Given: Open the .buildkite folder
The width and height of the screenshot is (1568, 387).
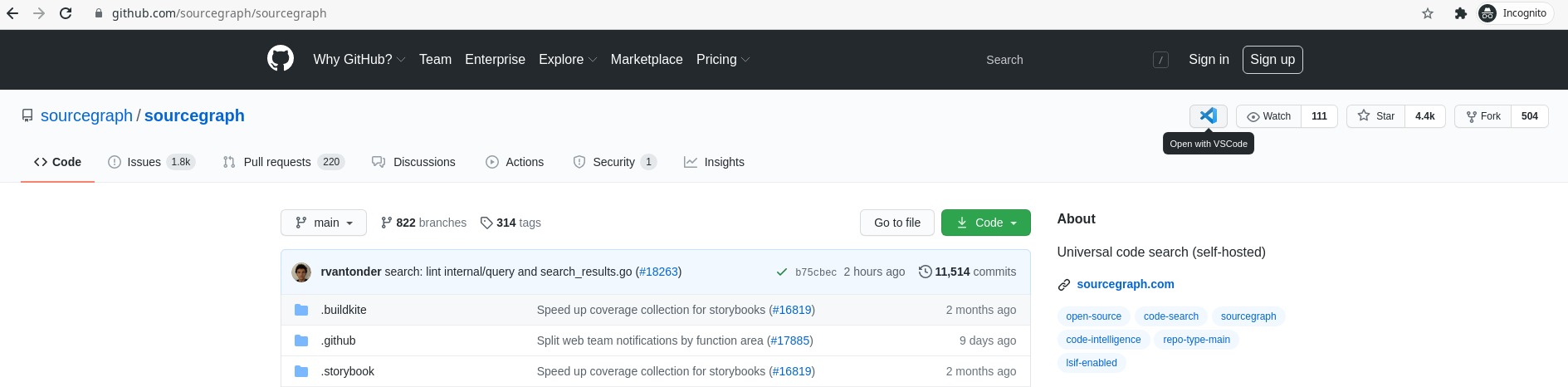Looking at the screenshot, I should [x=344, y=310].
